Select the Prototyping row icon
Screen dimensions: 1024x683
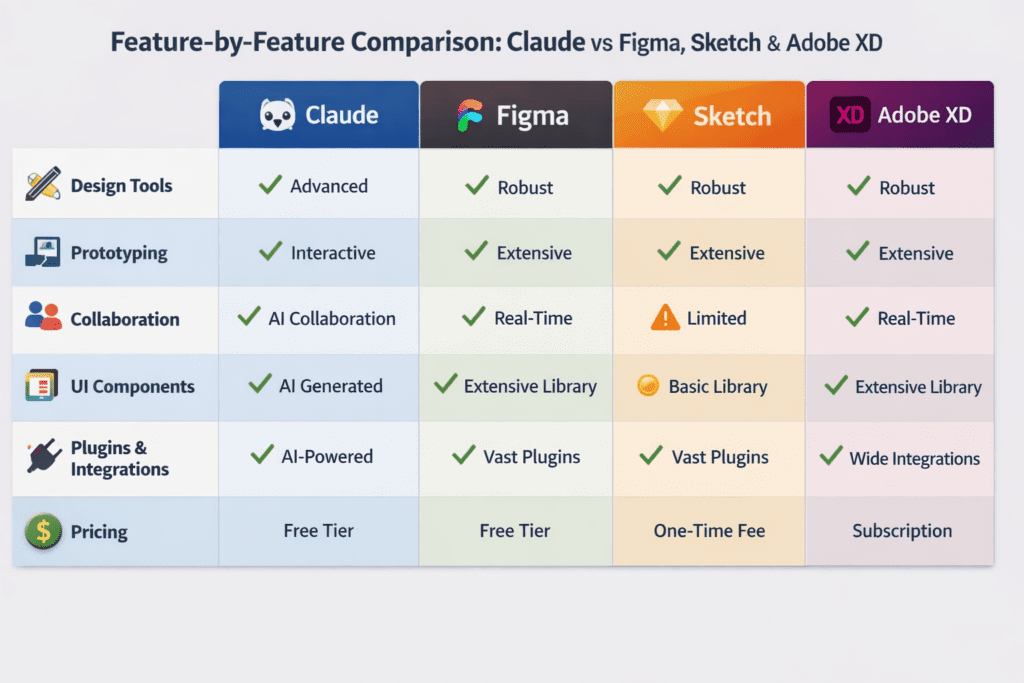(43, 252)
